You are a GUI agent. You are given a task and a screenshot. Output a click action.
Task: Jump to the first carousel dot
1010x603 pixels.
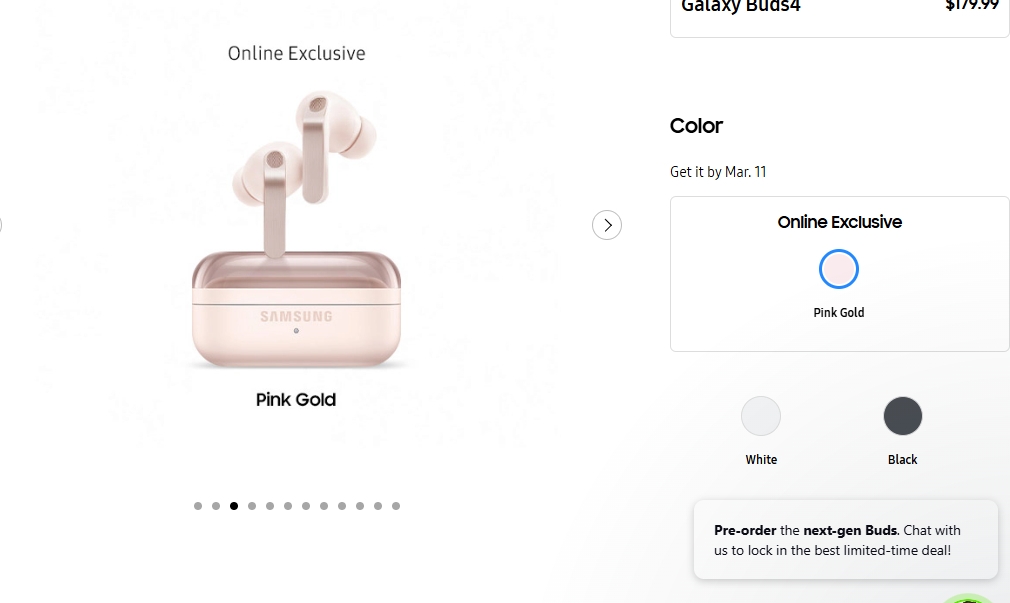tap(198, 506)
